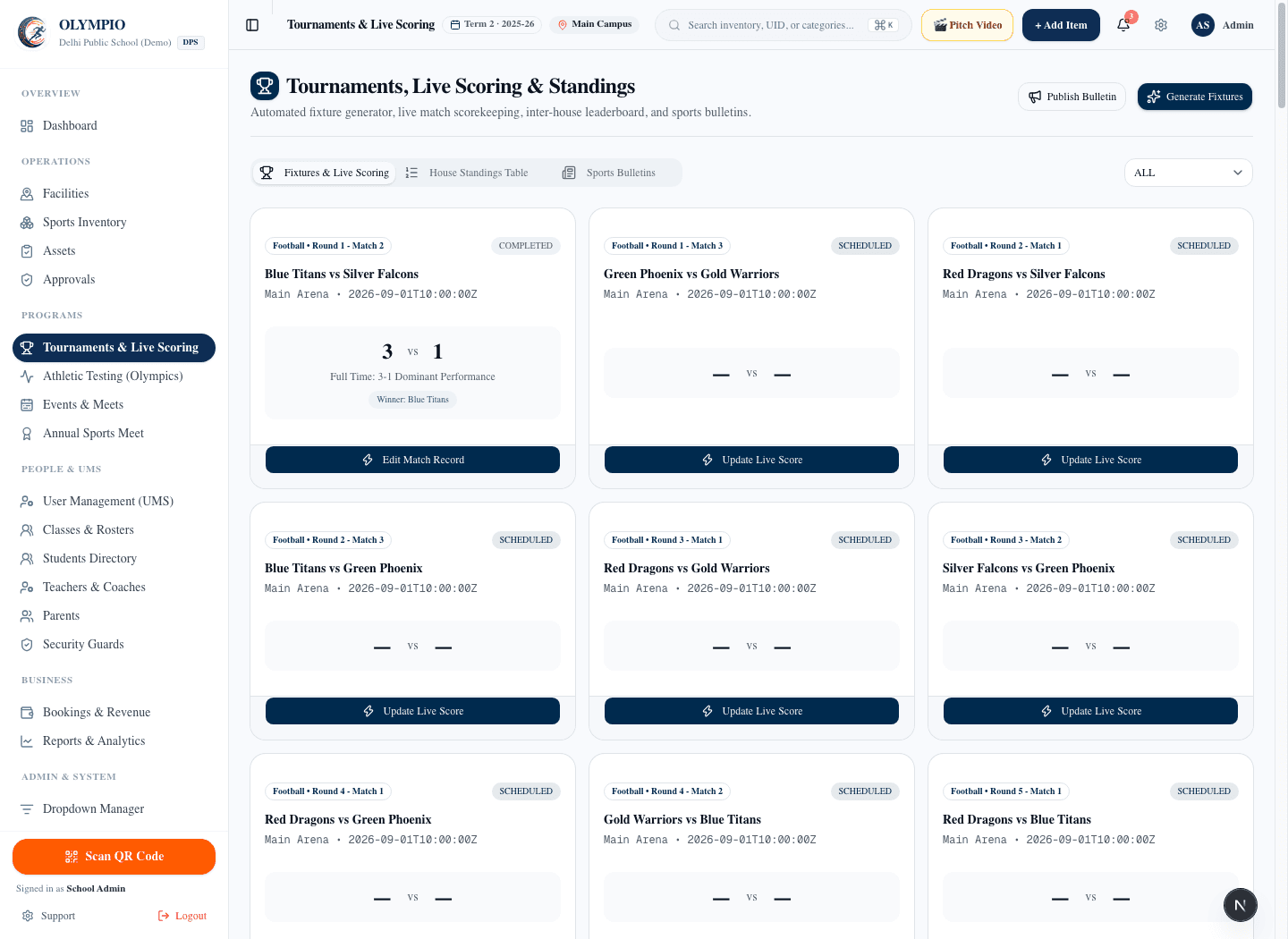Click the Bookings & Revenue wallet icon
This screenshot has width=1288, height=939.
27,713
